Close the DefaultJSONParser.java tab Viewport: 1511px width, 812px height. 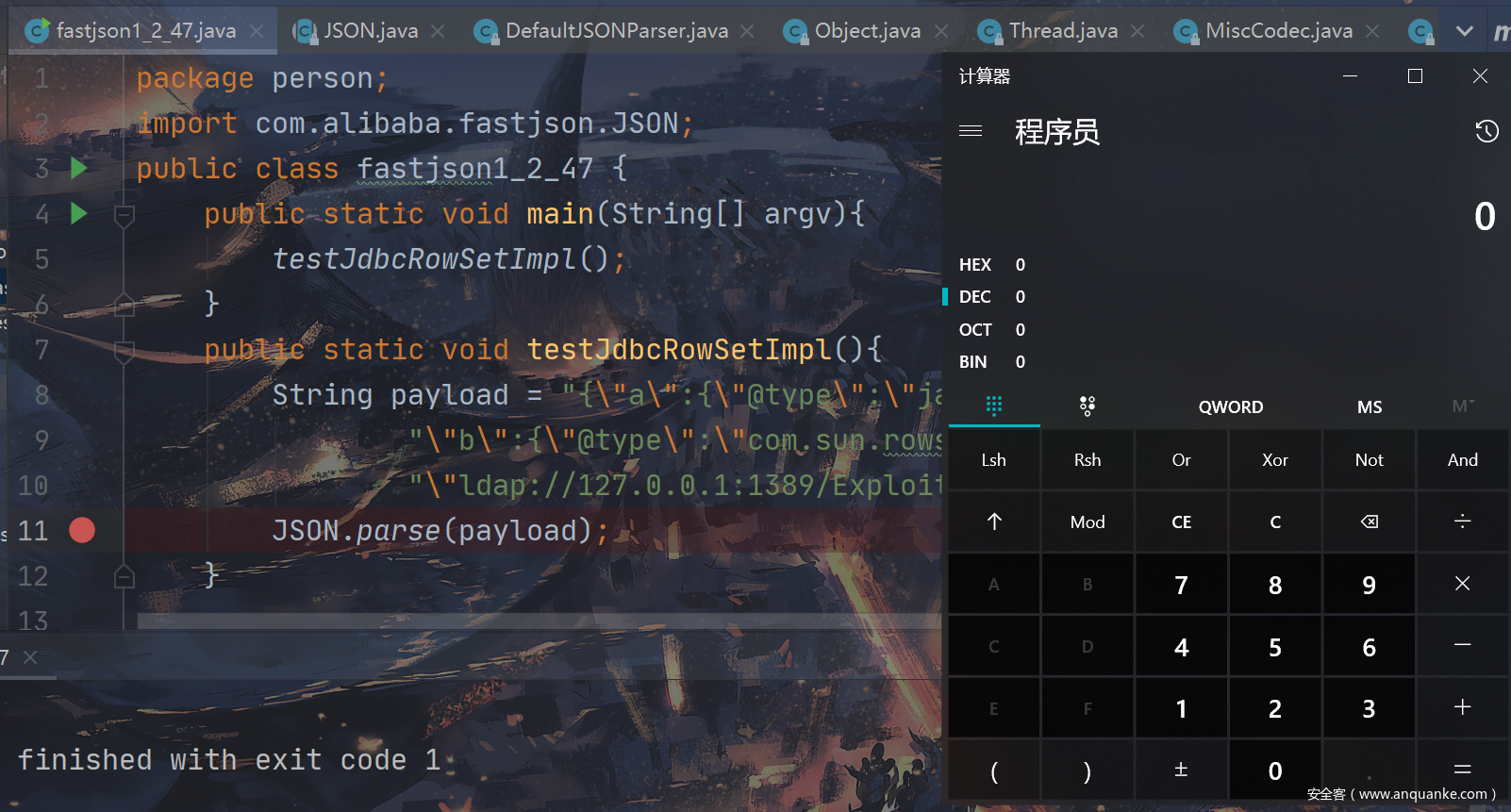(747, 31)
